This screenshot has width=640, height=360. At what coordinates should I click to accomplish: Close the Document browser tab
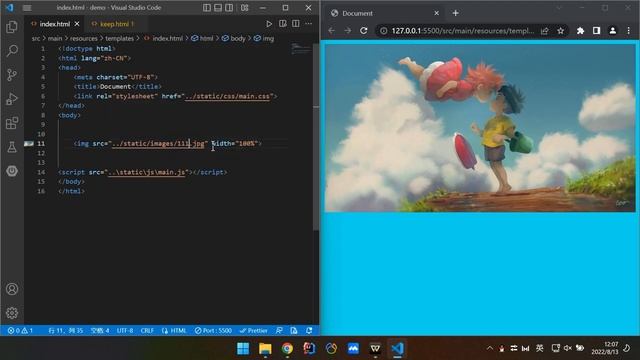coord(436,13)
